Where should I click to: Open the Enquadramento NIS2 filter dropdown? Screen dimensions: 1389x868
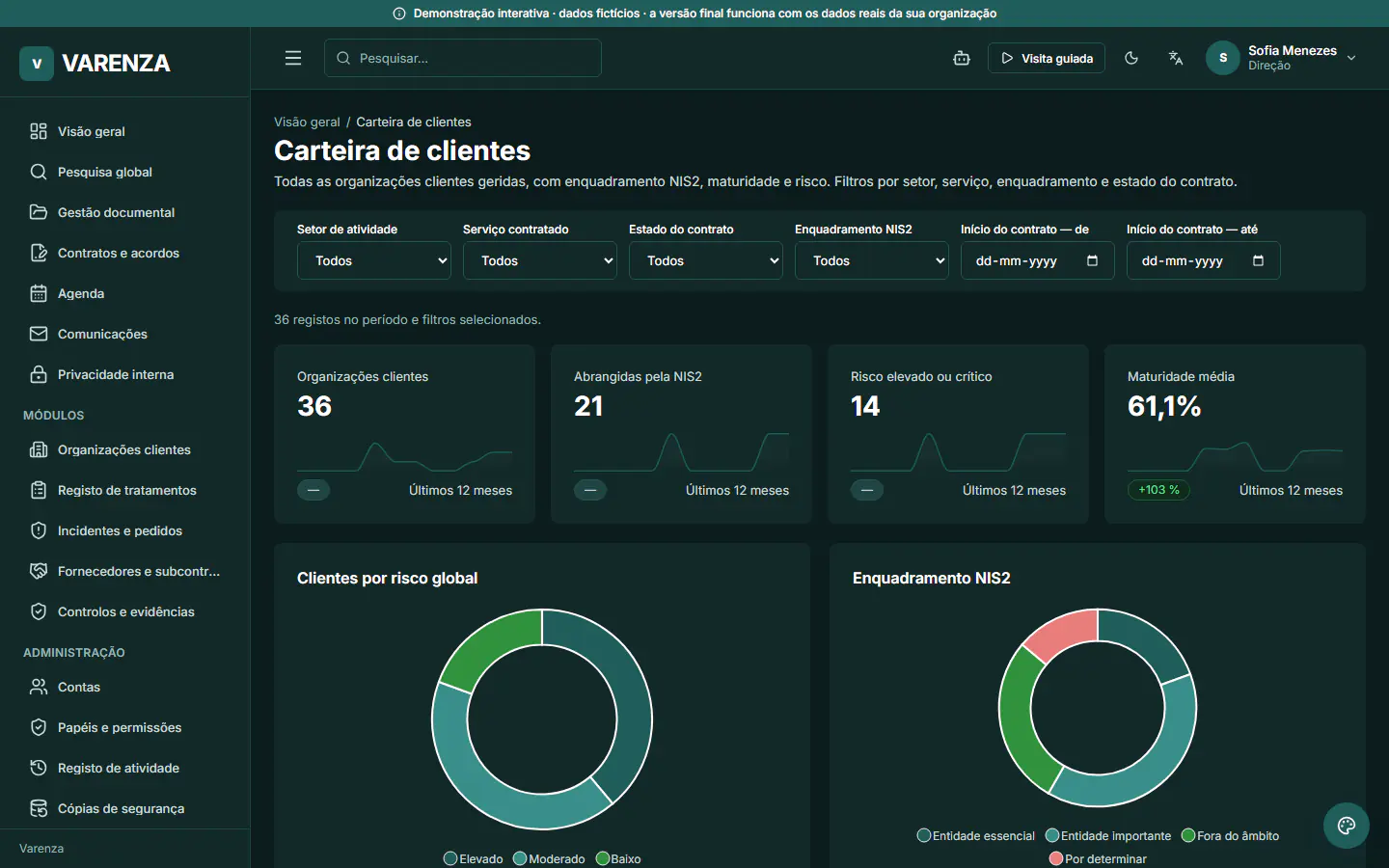[872, 260]
